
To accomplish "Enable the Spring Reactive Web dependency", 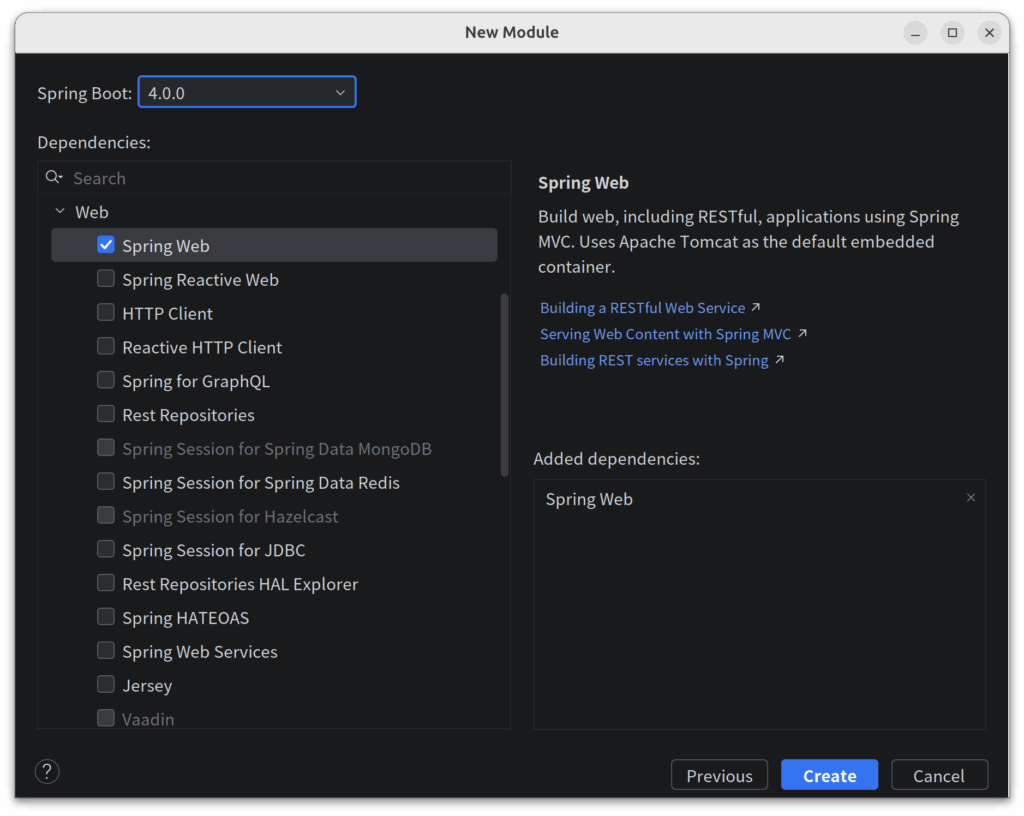I will pyautogui.click(x=106, y=279).
